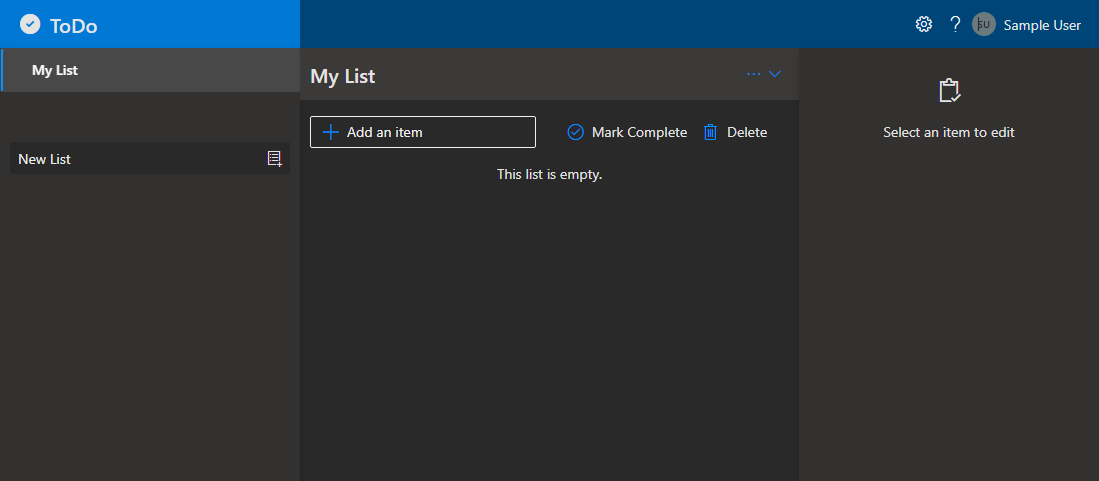The image size is (1099, 481).
Task: Click the new list icon beside New List
Action: tap(275, 159)
